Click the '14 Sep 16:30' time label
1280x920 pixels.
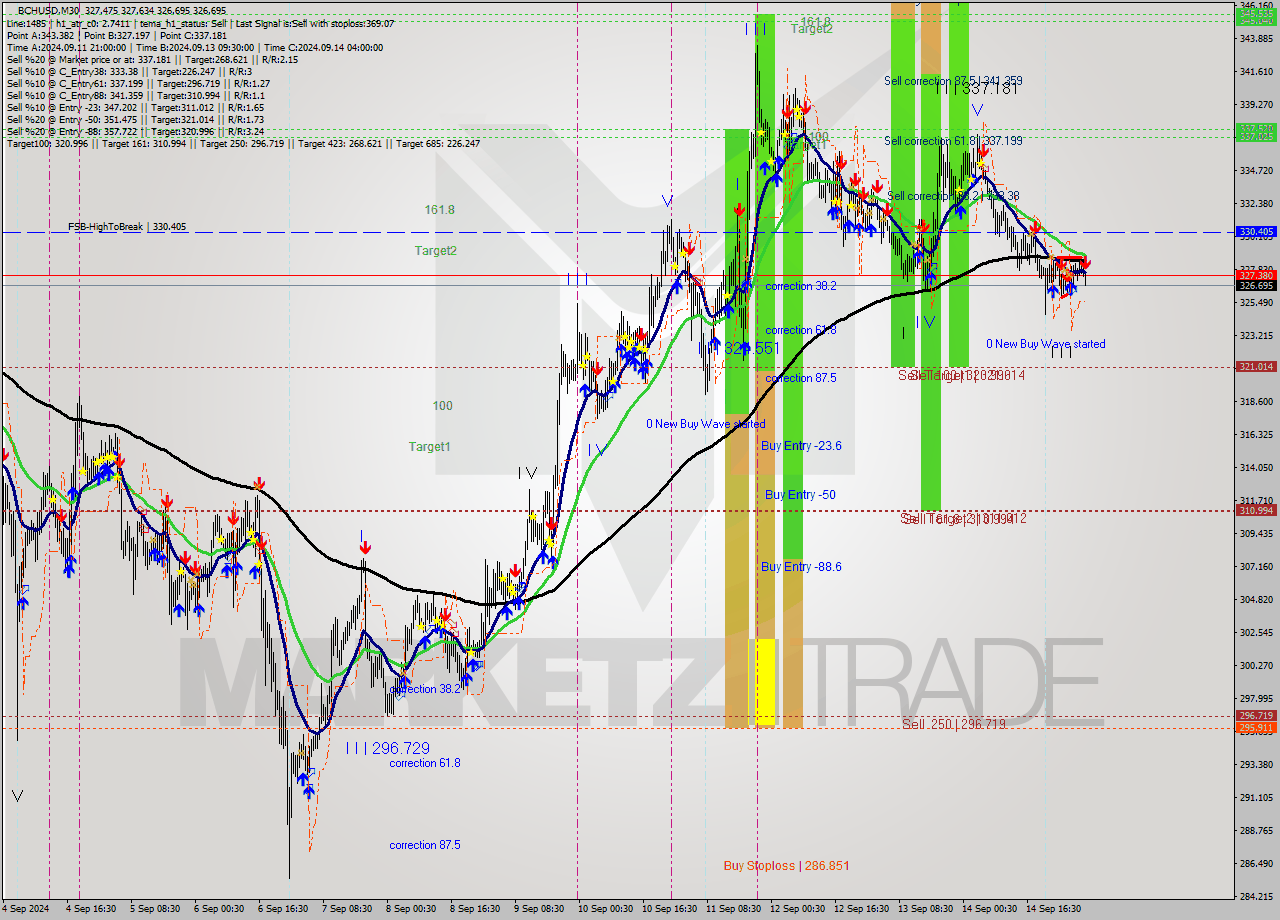[1053, 909]
